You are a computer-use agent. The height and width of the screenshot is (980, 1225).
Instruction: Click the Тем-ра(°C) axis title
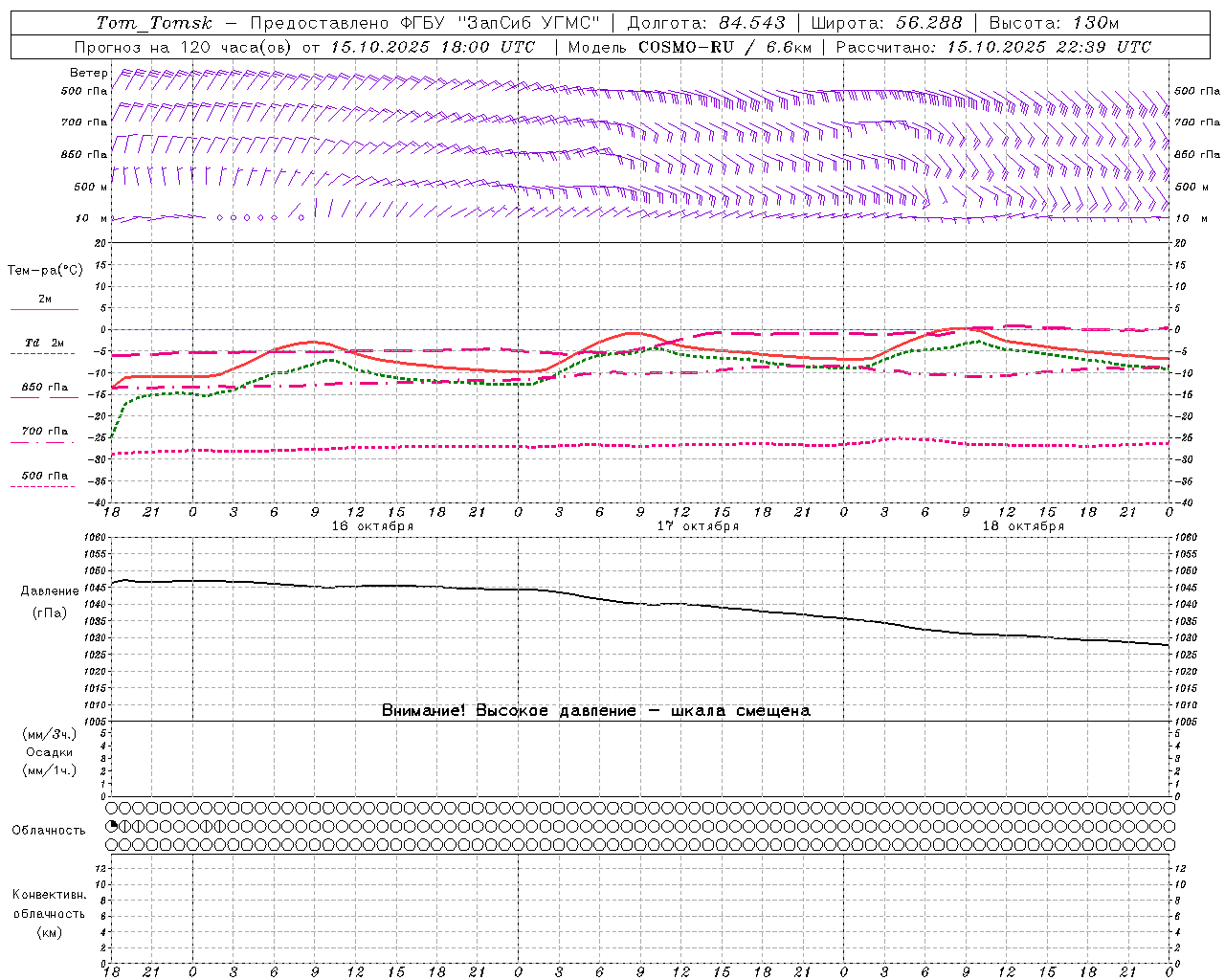point(45,271)
